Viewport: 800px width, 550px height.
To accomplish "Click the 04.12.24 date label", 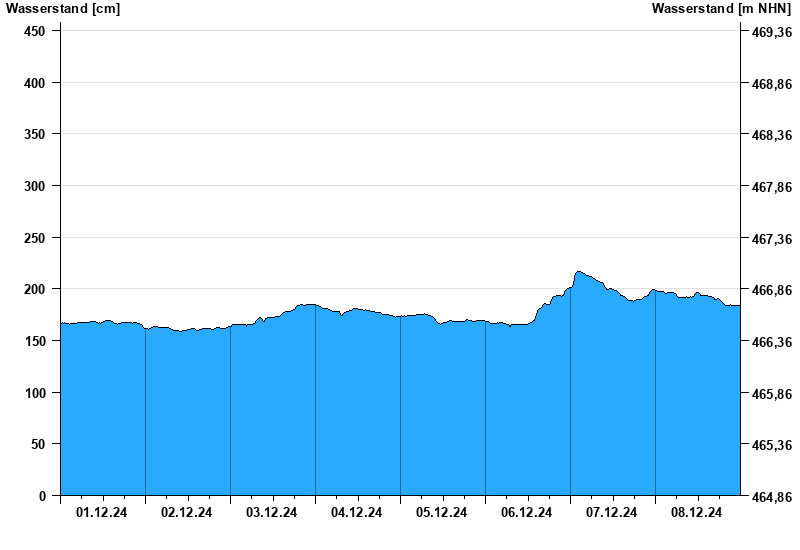I will pos(356,512).
